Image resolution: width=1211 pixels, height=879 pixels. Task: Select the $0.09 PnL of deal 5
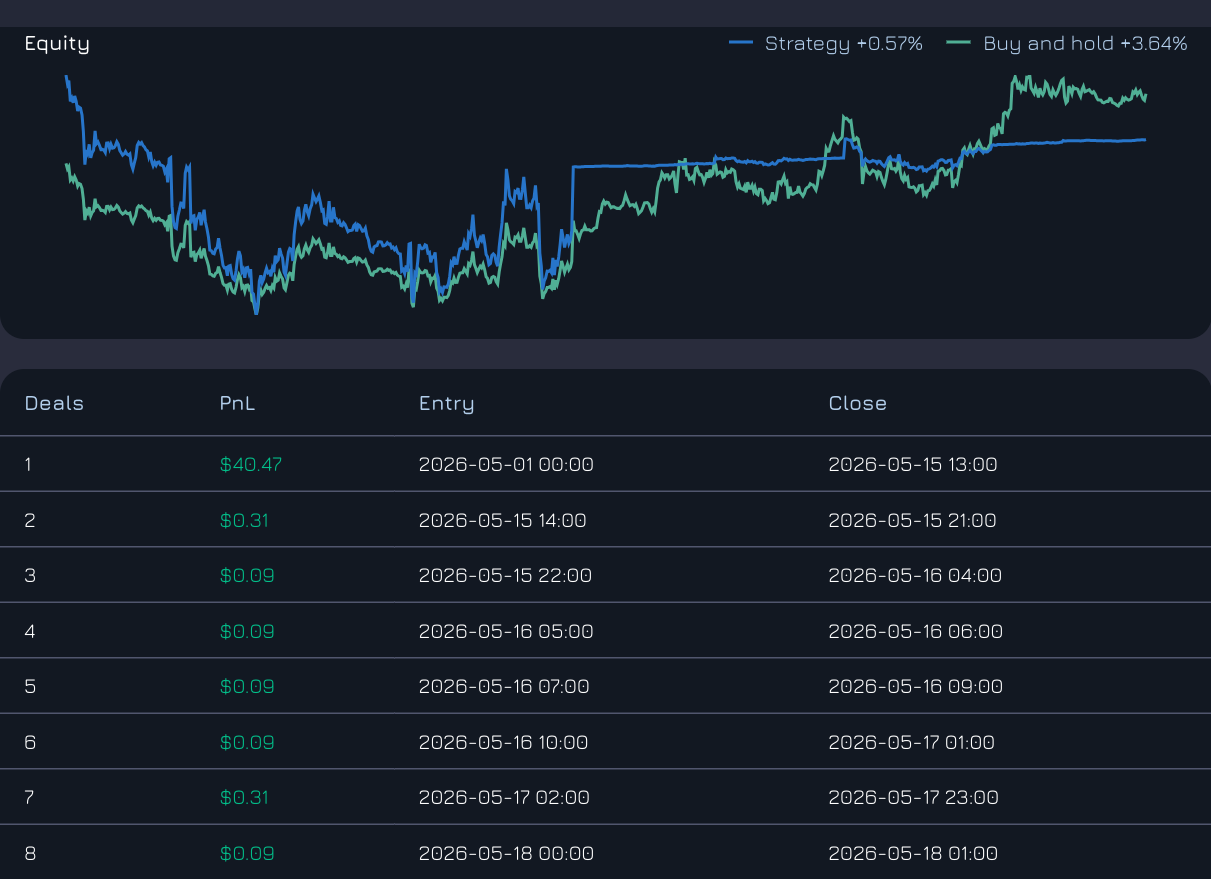tap(247, 686)
